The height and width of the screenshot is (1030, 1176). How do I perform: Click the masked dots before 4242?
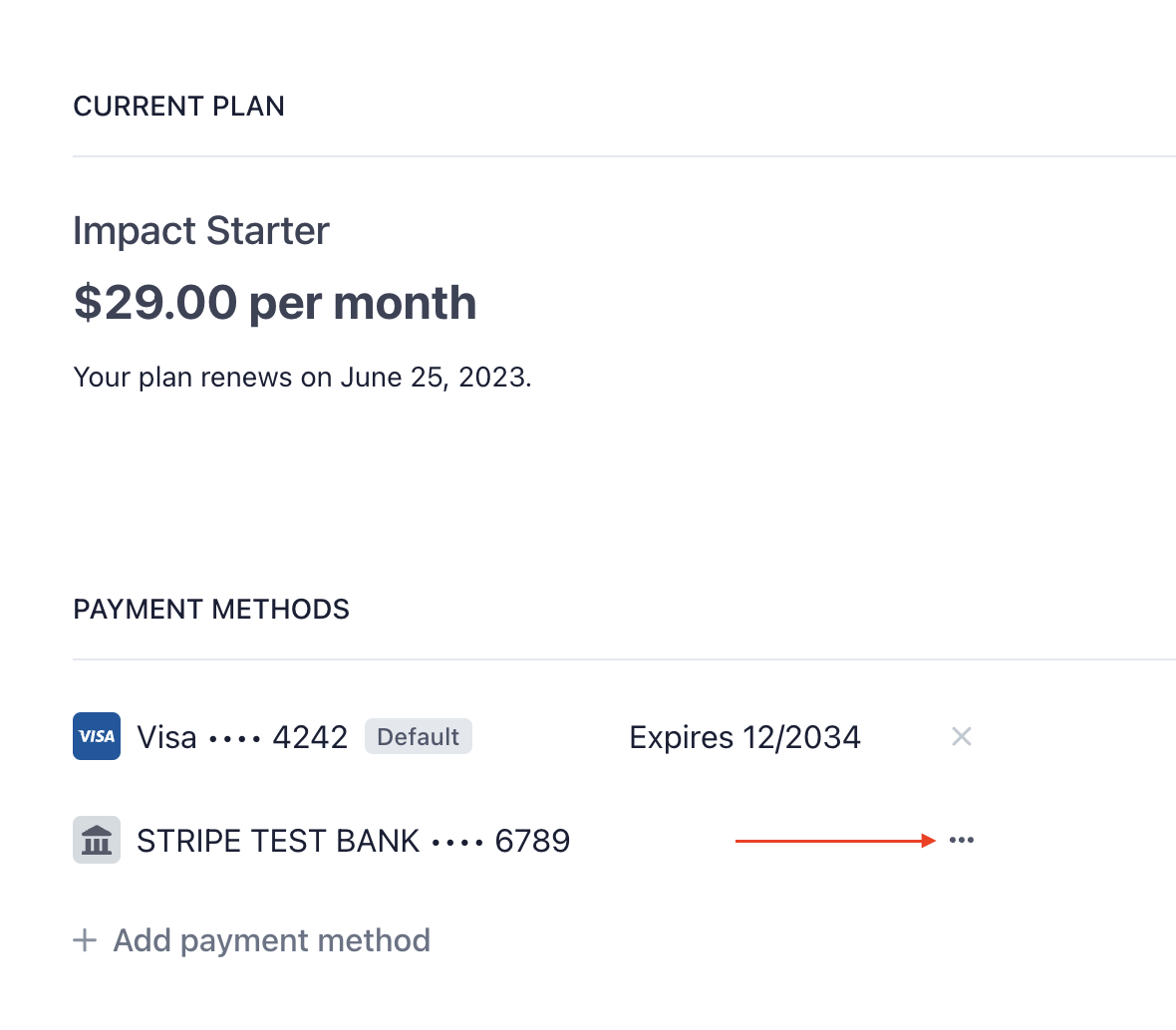pyautogui.click(x=234, y=739)
